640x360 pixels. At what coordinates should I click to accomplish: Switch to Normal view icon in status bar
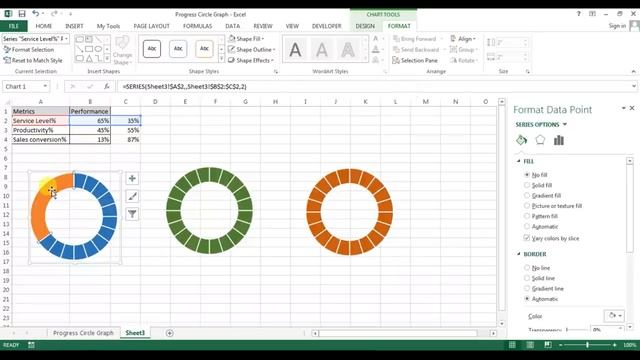pos(512,345)
